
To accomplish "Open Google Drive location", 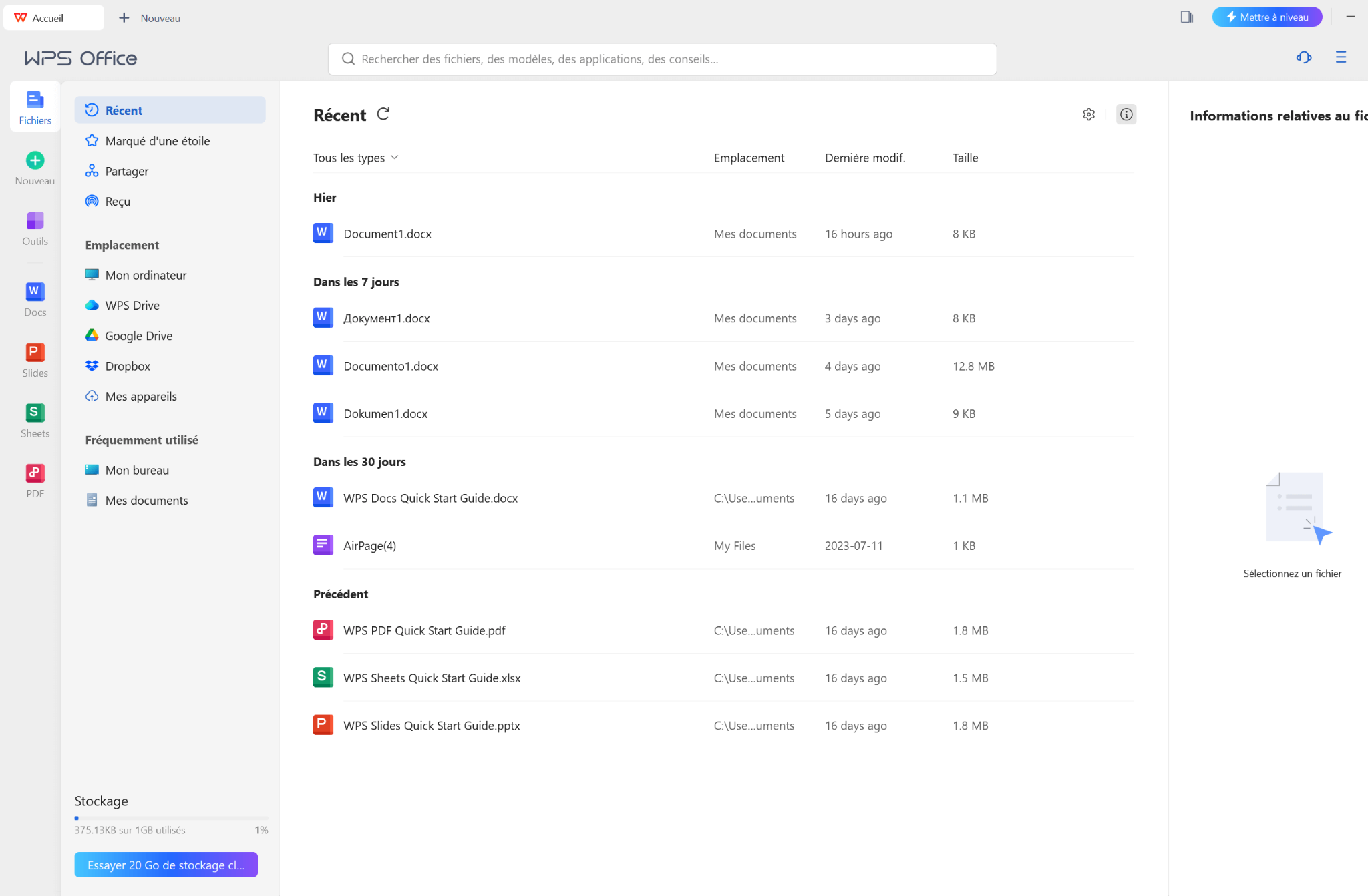I will click(x=138, y=336).
